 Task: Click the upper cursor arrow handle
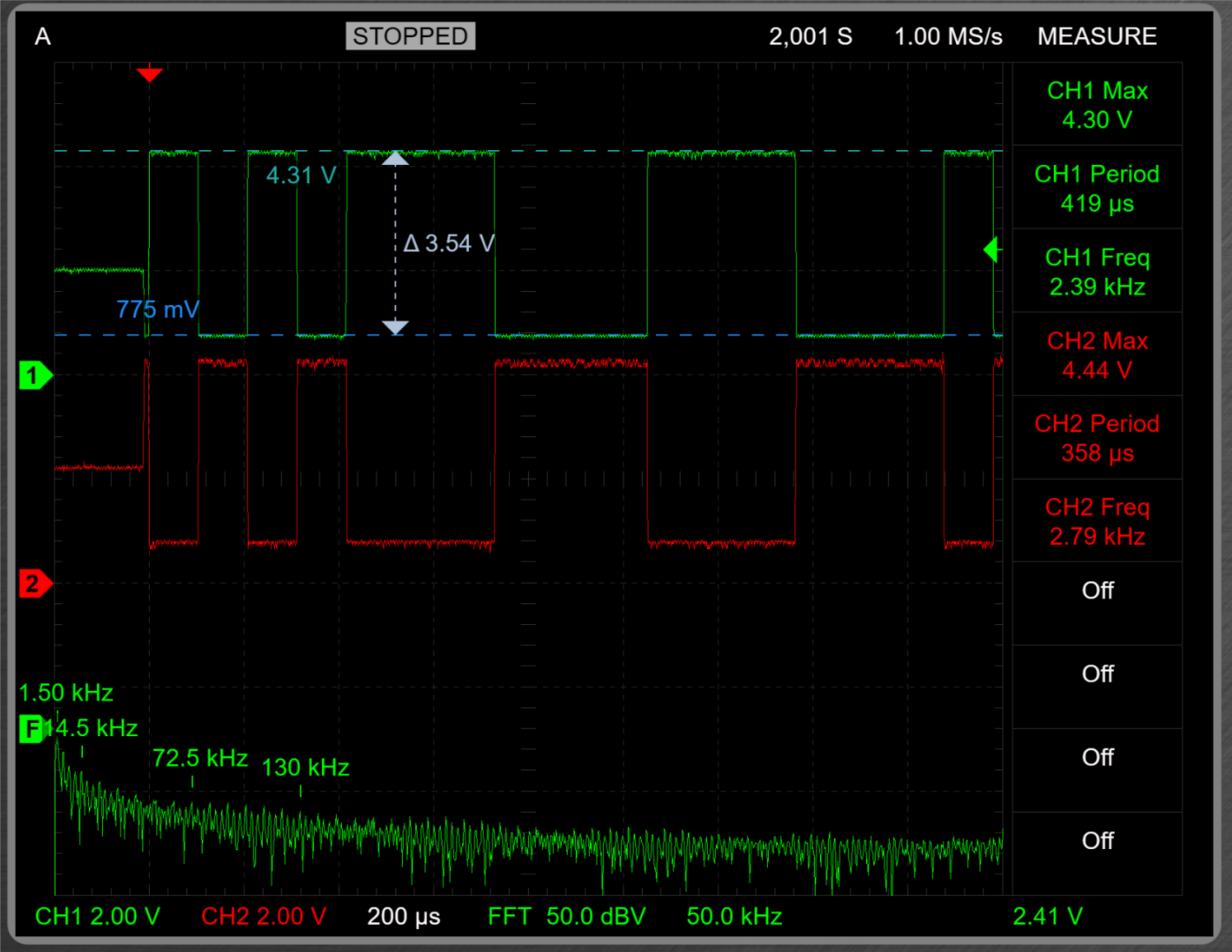[395, 158]
